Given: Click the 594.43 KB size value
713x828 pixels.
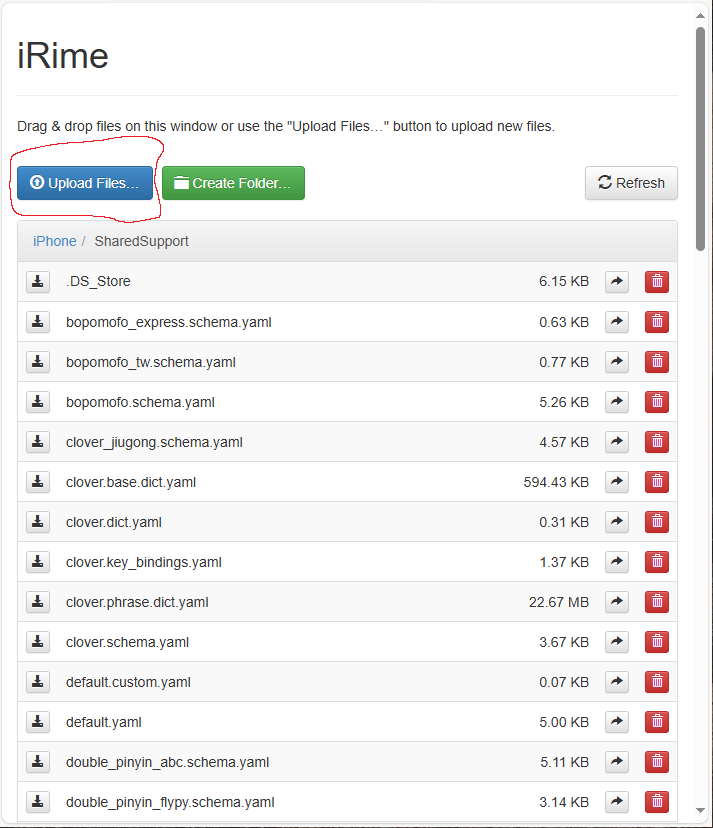Looking at the screenshot, I should [556, 482].
